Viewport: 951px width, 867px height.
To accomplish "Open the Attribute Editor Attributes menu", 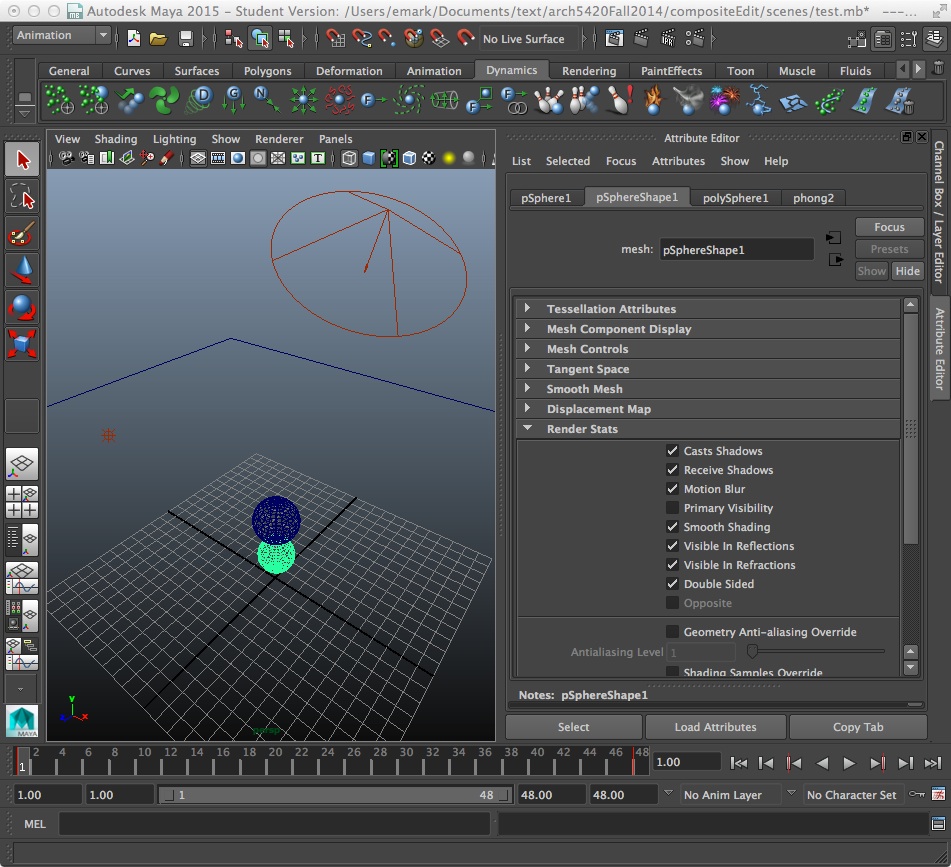I will 678,161.
